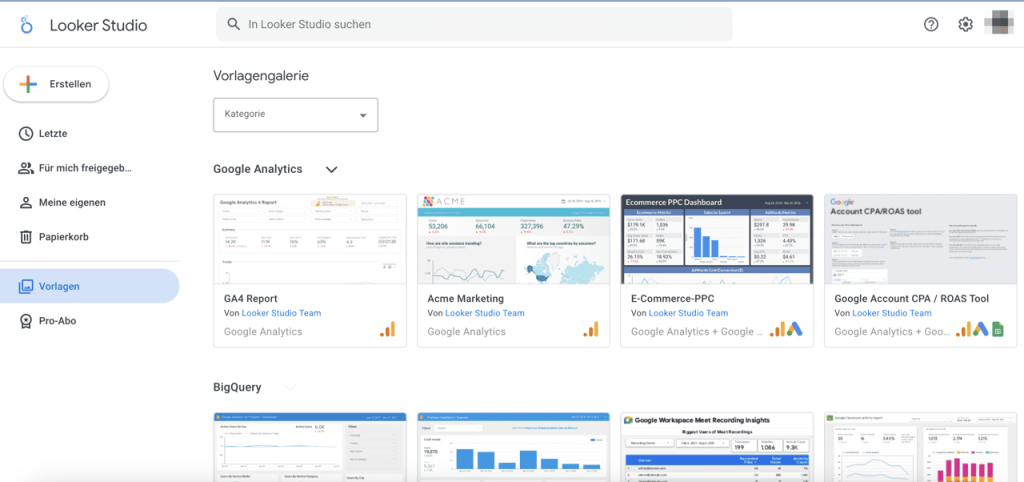Click the badge icon beside Pro-Abo
This screenshot has width=1024, height=482.
pyautogui.click(x=25, y=321)
